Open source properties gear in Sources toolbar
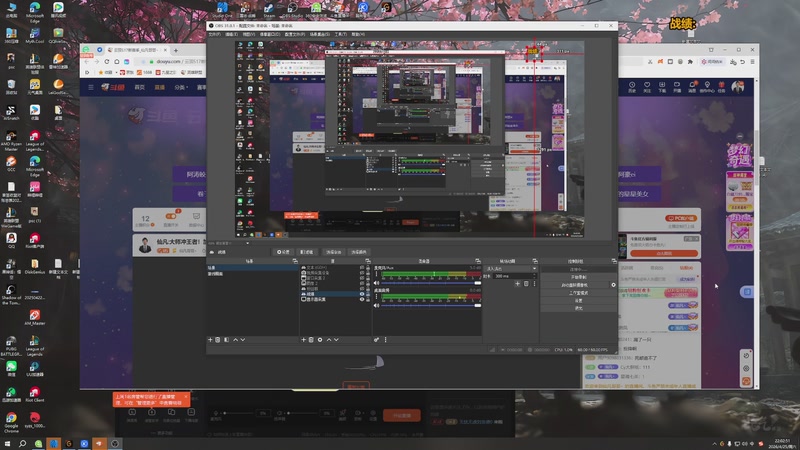Image resolution: width=800 pixels, height=450 pixels. coord(320,340)
